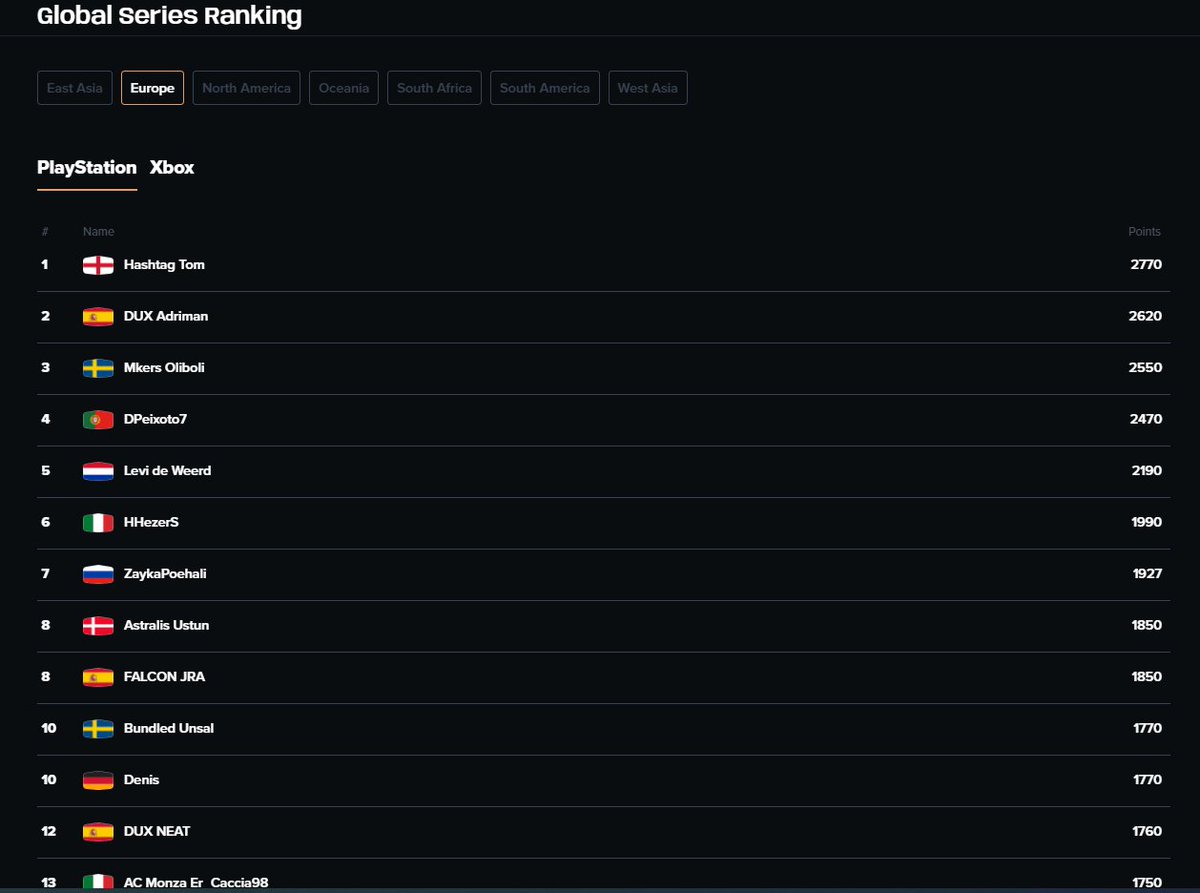Click the Italy flag next to HHezerS

click(98, 522)
